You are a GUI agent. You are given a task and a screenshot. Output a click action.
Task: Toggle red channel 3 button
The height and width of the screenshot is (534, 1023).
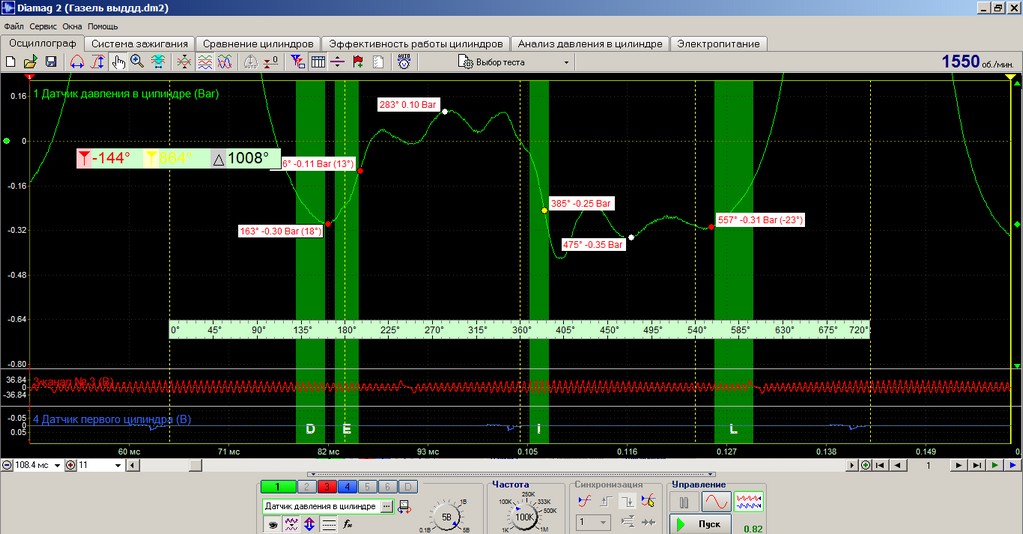tap(327, 486)
